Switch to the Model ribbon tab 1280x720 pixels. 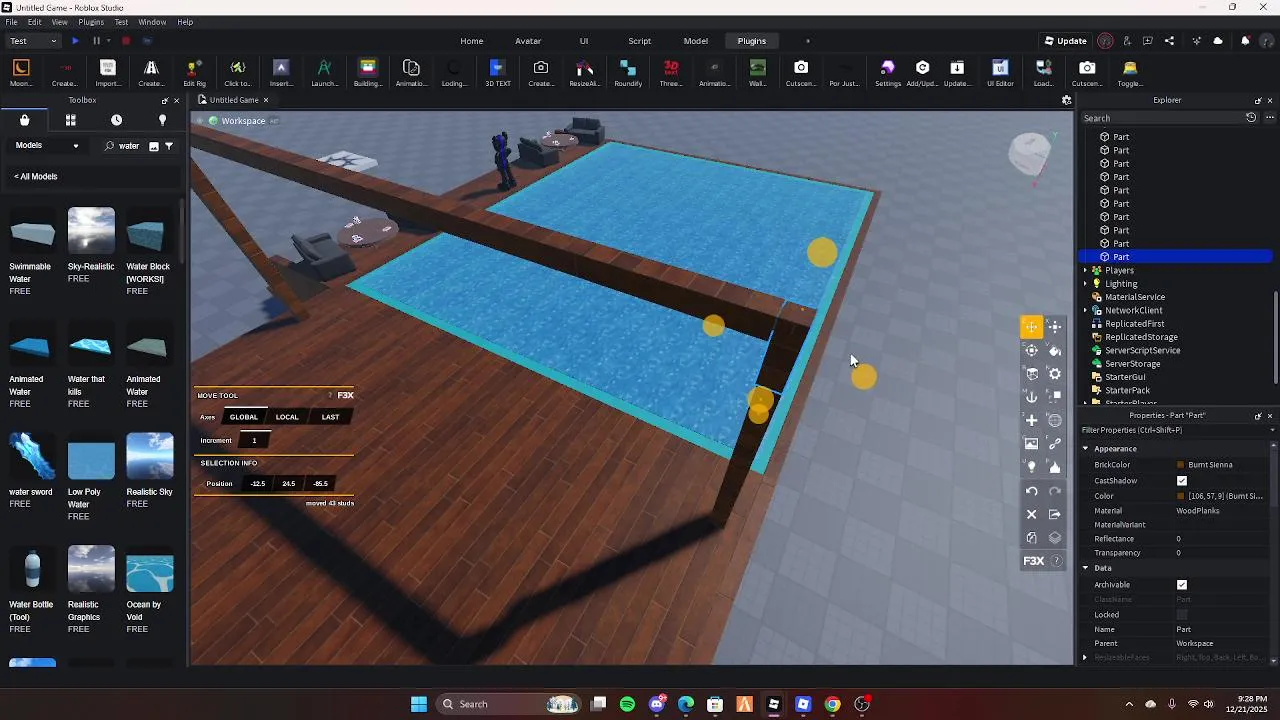[696, 41]
